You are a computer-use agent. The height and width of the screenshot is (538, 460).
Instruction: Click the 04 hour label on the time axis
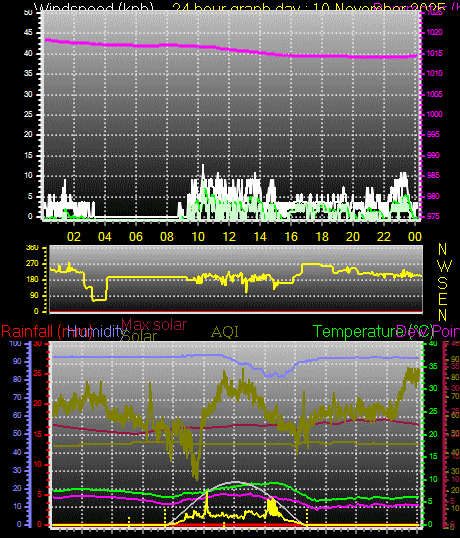click(x=105, y=237)
